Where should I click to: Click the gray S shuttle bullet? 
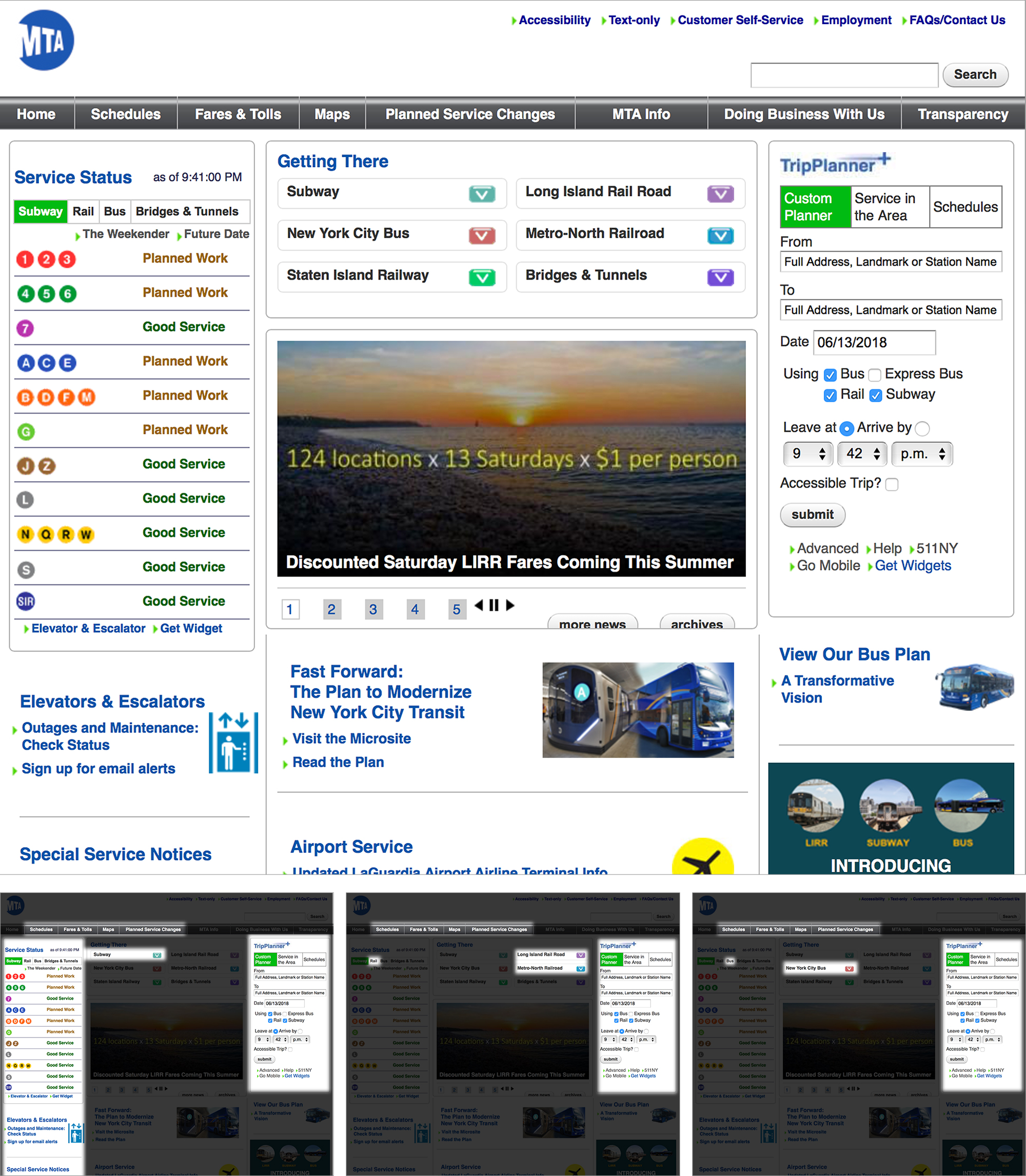click(x=25, y=569)
